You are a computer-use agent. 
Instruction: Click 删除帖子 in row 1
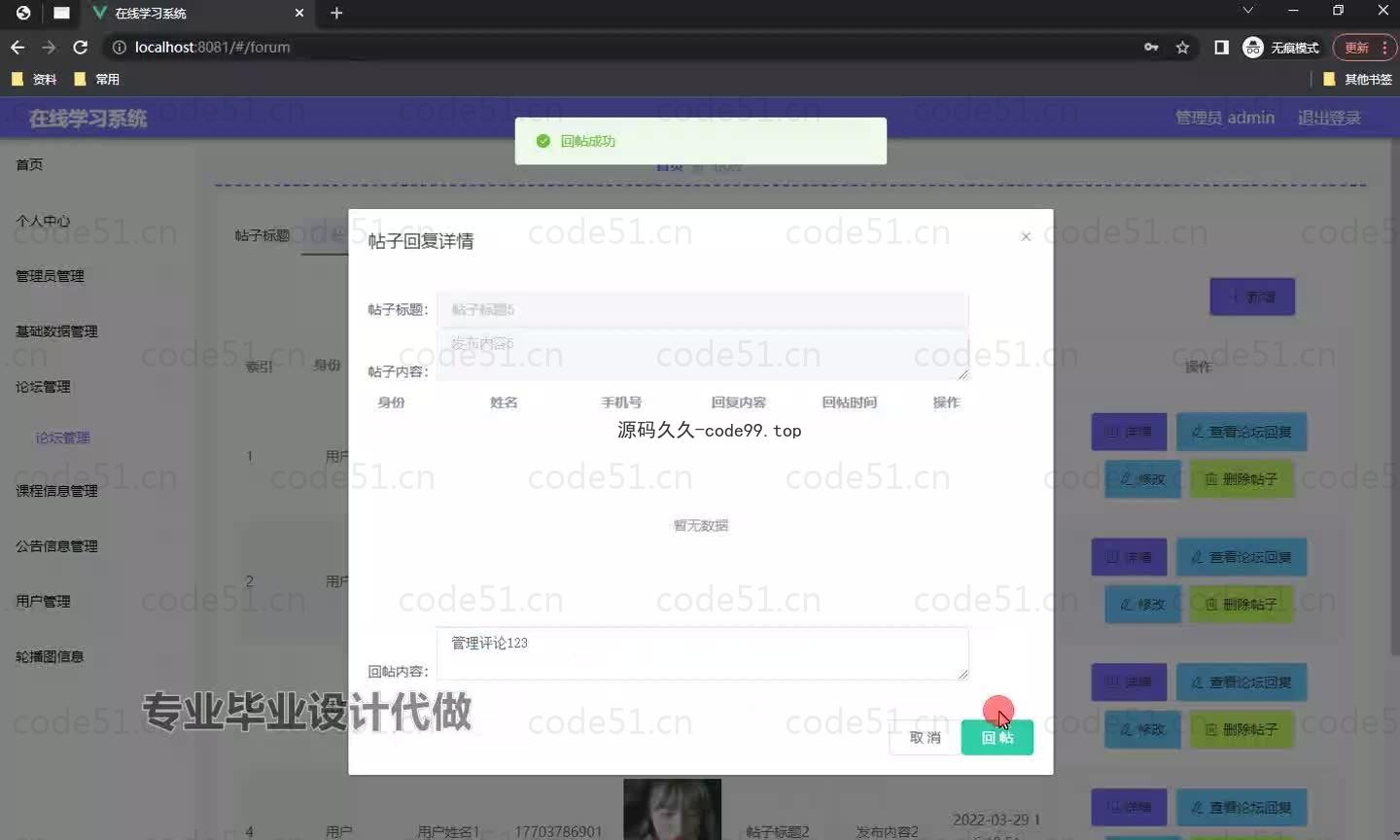coord(1242,479)
